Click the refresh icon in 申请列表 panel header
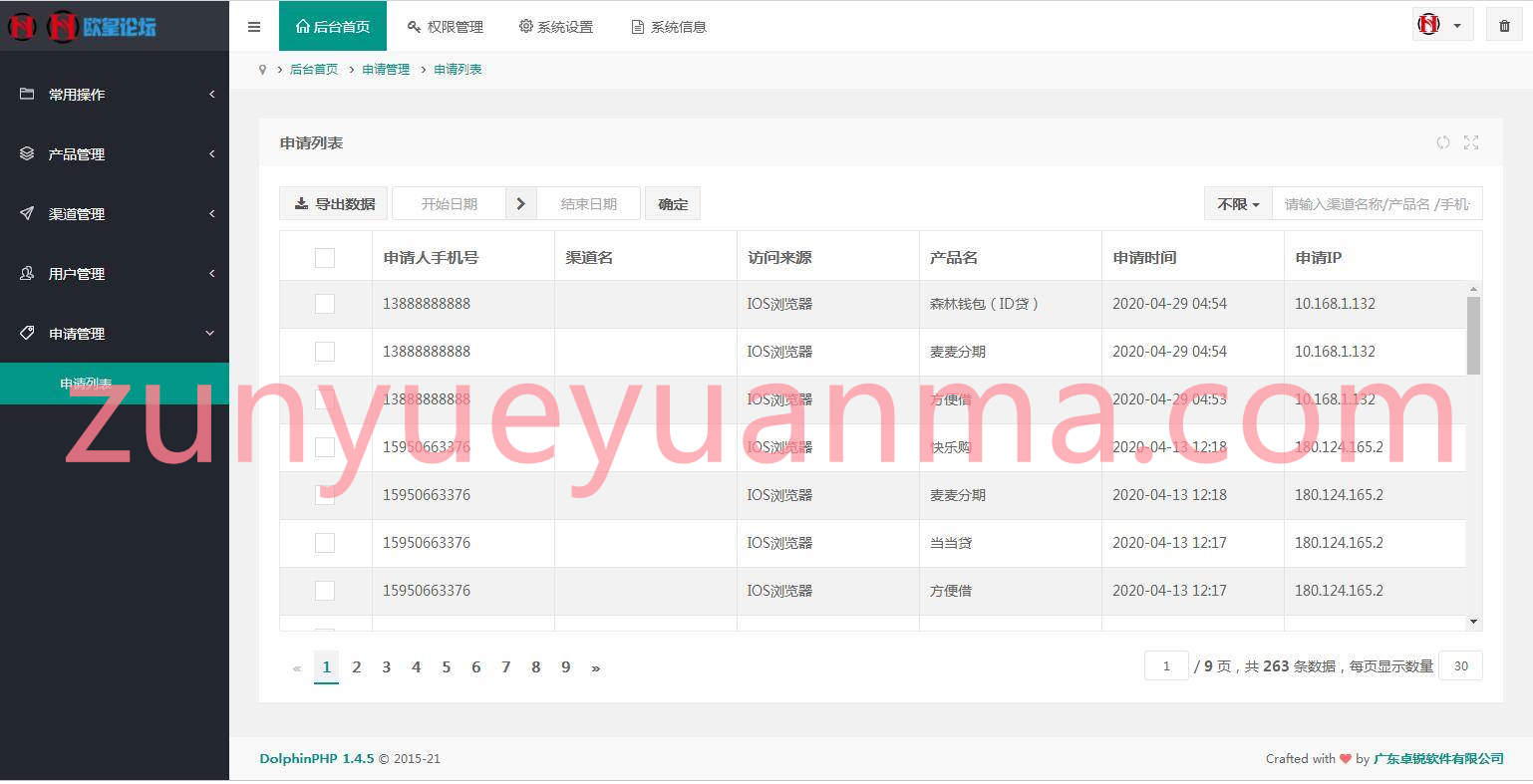 pyautogui.click(x=1442, y=142)
